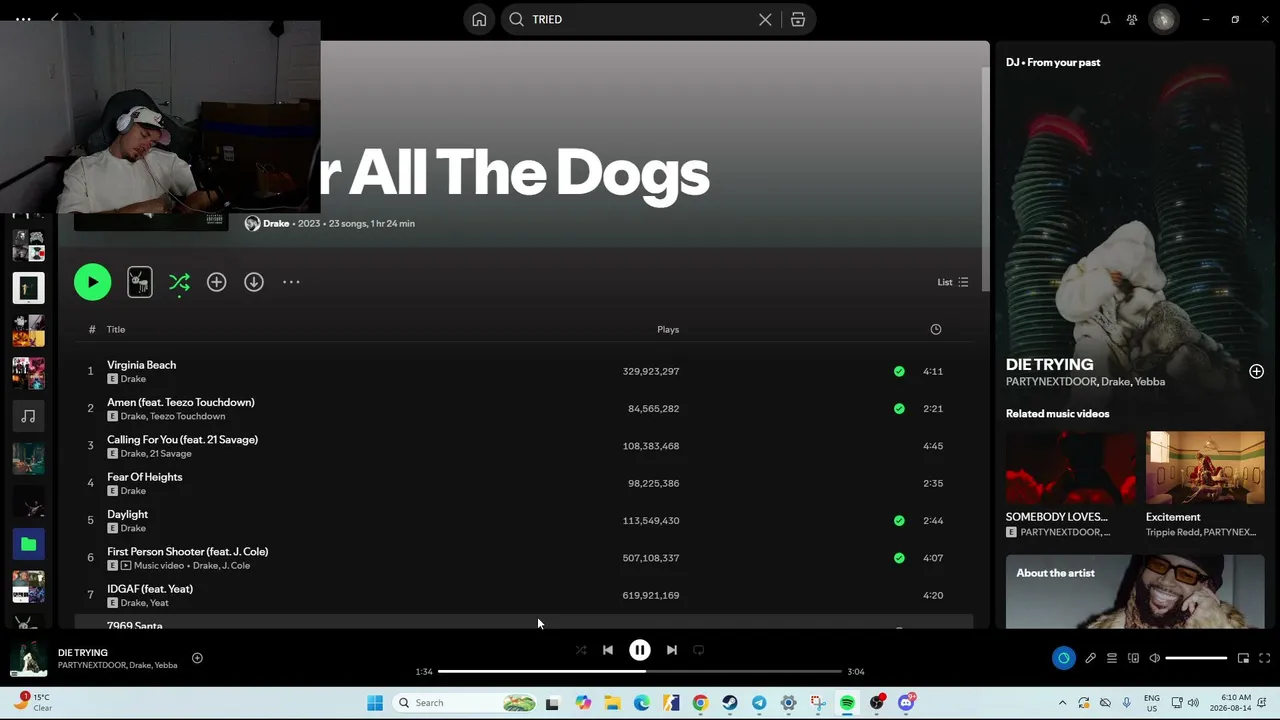The image size is (1280, 720).
Task: Toggle the saved checkmark for Virginia Beach
Action: point(899,371)
